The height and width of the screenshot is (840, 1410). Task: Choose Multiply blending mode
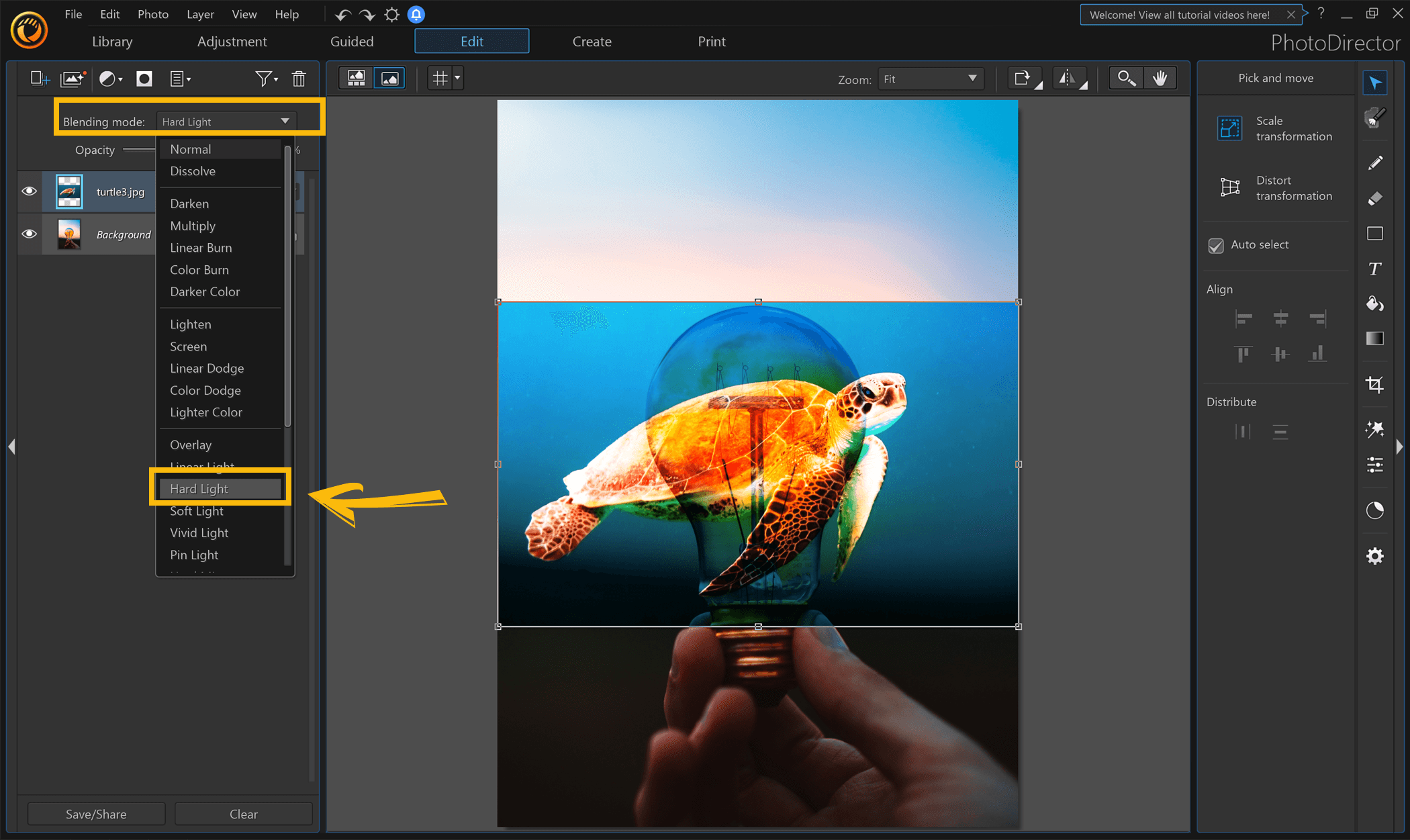point(220,226)
